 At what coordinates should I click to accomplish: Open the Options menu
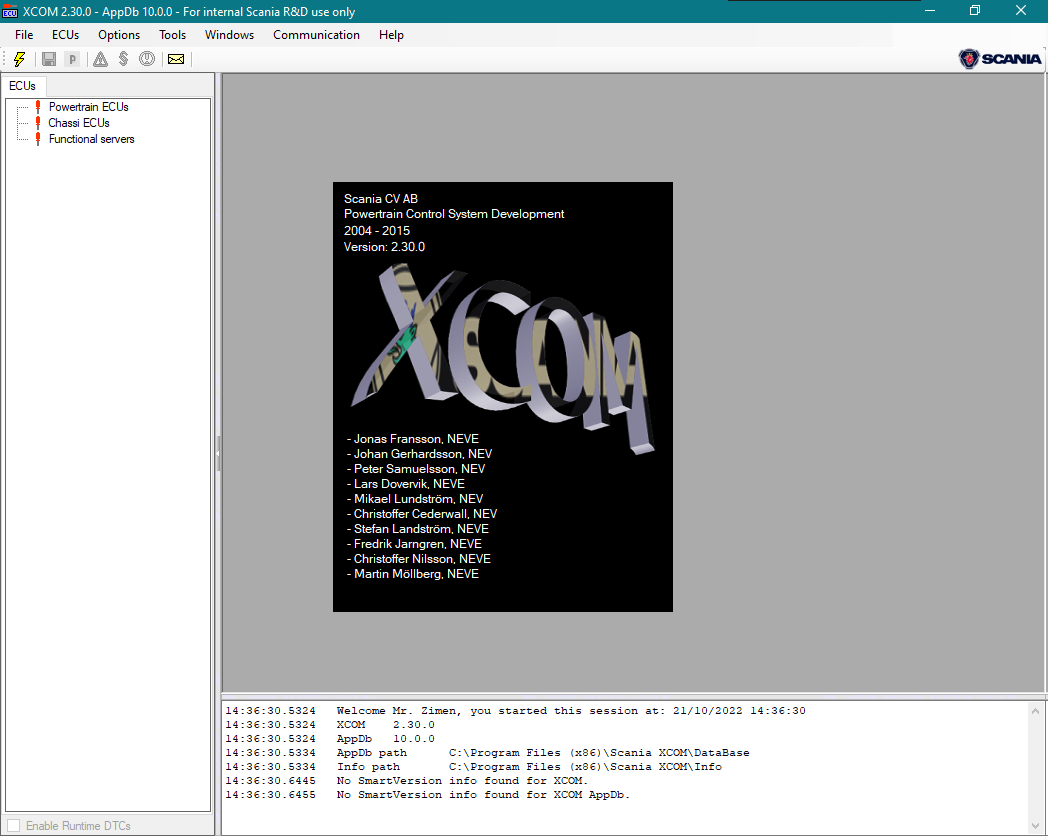[118, 35]
